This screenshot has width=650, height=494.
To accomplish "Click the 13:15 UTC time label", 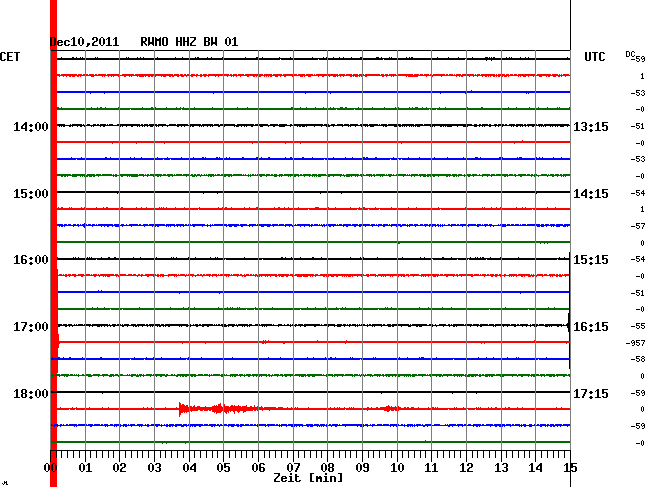I will pyautogui.click(x=591, y=127).
